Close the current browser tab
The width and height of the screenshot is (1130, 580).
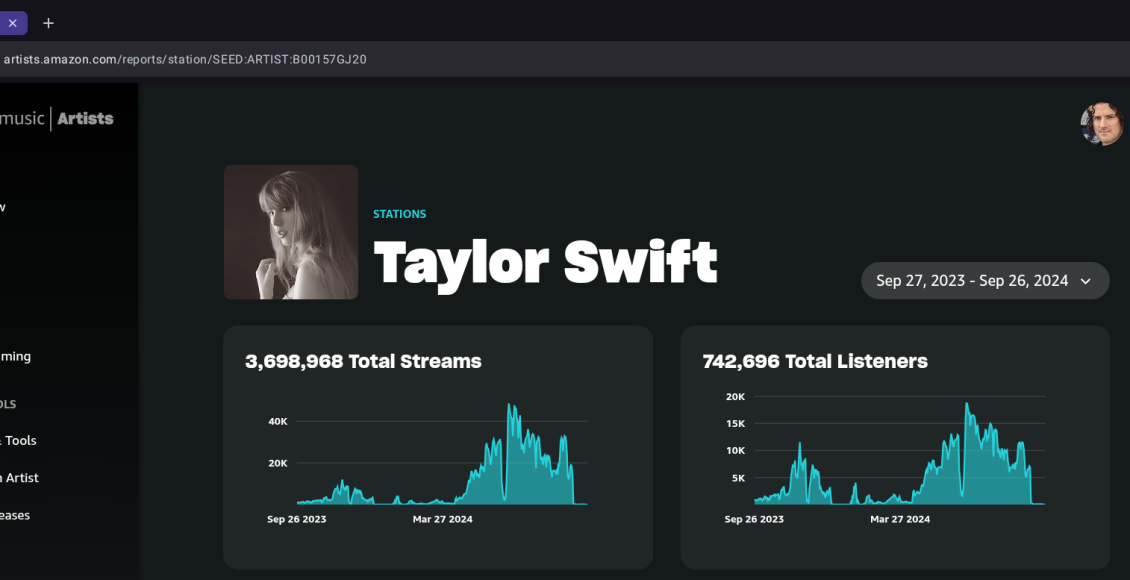[13, 23]
